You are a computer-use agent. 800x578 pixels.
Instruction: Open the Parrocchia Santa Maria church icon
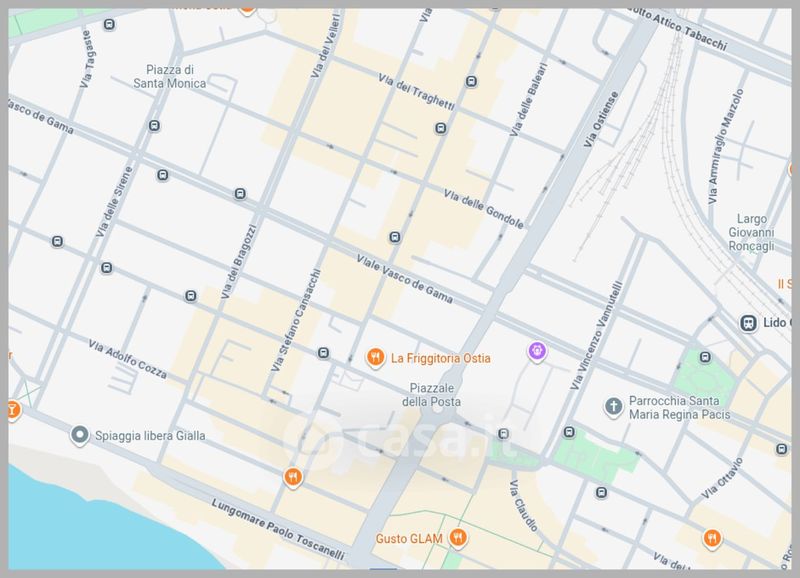click(x=614, y=407)
